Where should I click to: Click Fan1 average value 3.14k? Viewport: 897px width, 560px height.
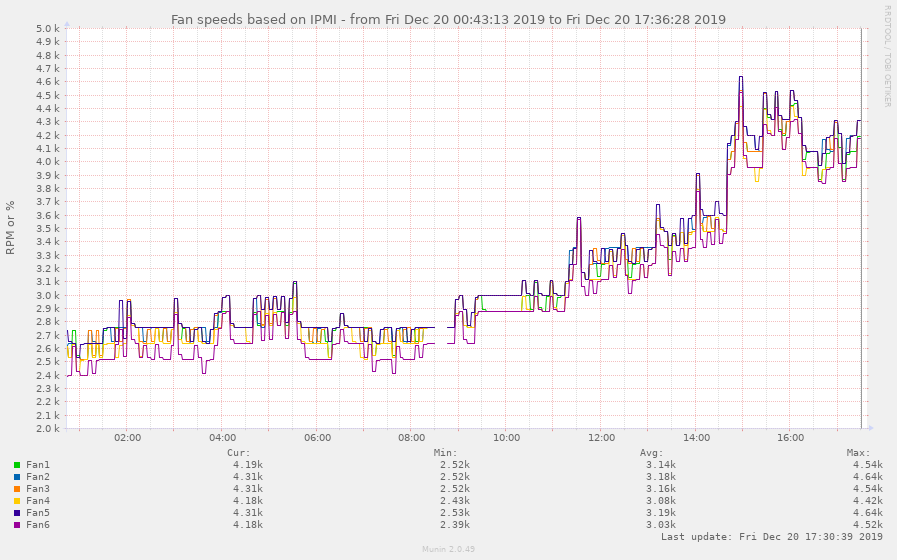[661, 465]
